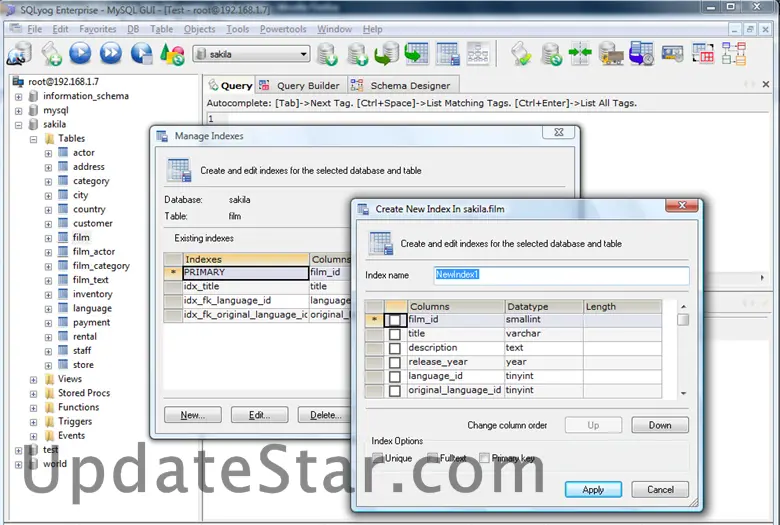Click the New Connection toolbar icon
The image size is (780, 525).
19,54
